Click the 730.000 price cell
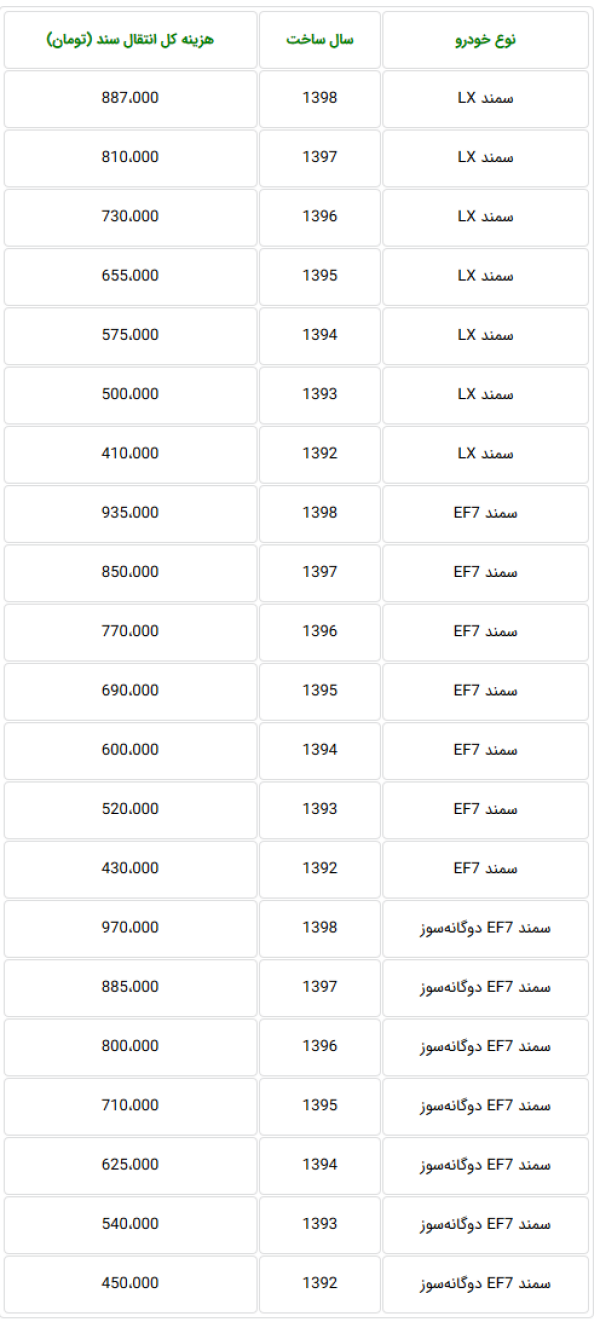Viewport: 600px width, 1322px height. pyautogui.click(x=130, y=217)
